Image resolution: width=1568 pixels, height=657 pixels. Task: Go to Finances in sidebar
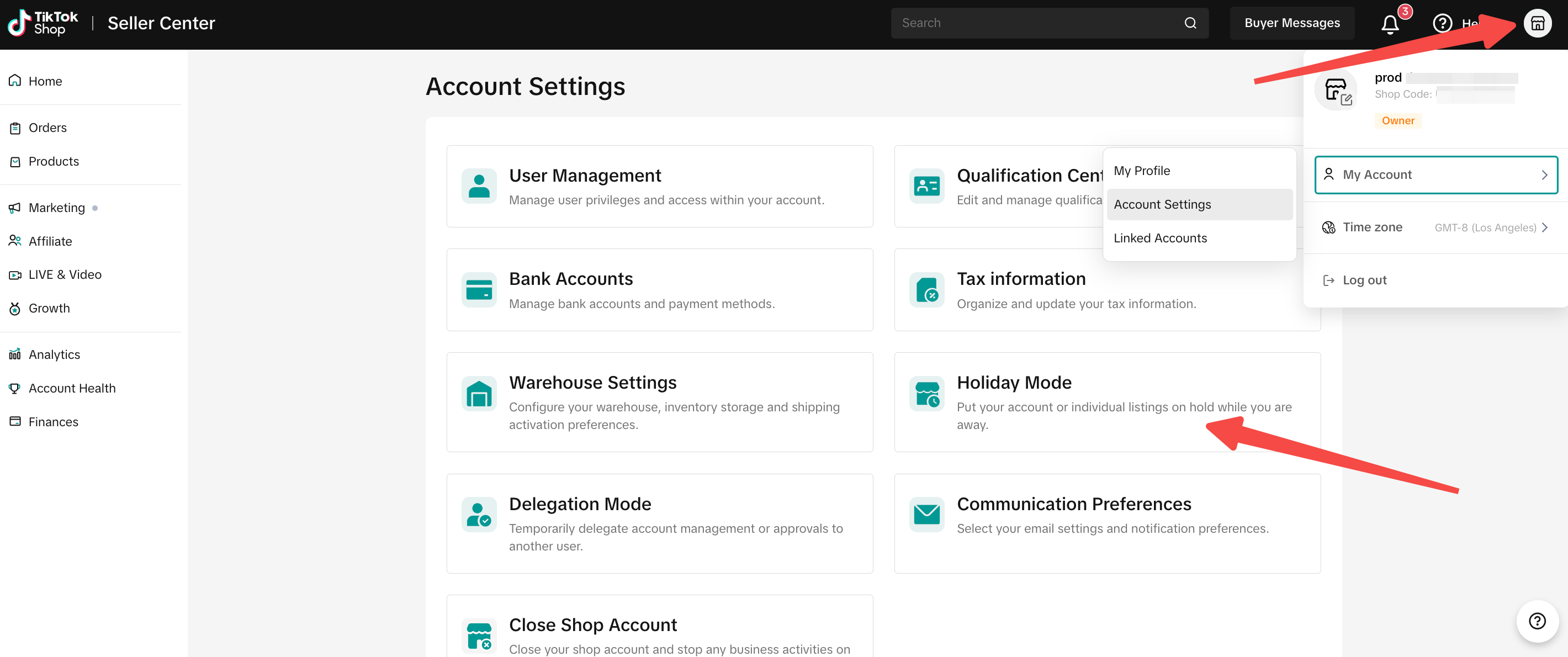coord(53,422)
